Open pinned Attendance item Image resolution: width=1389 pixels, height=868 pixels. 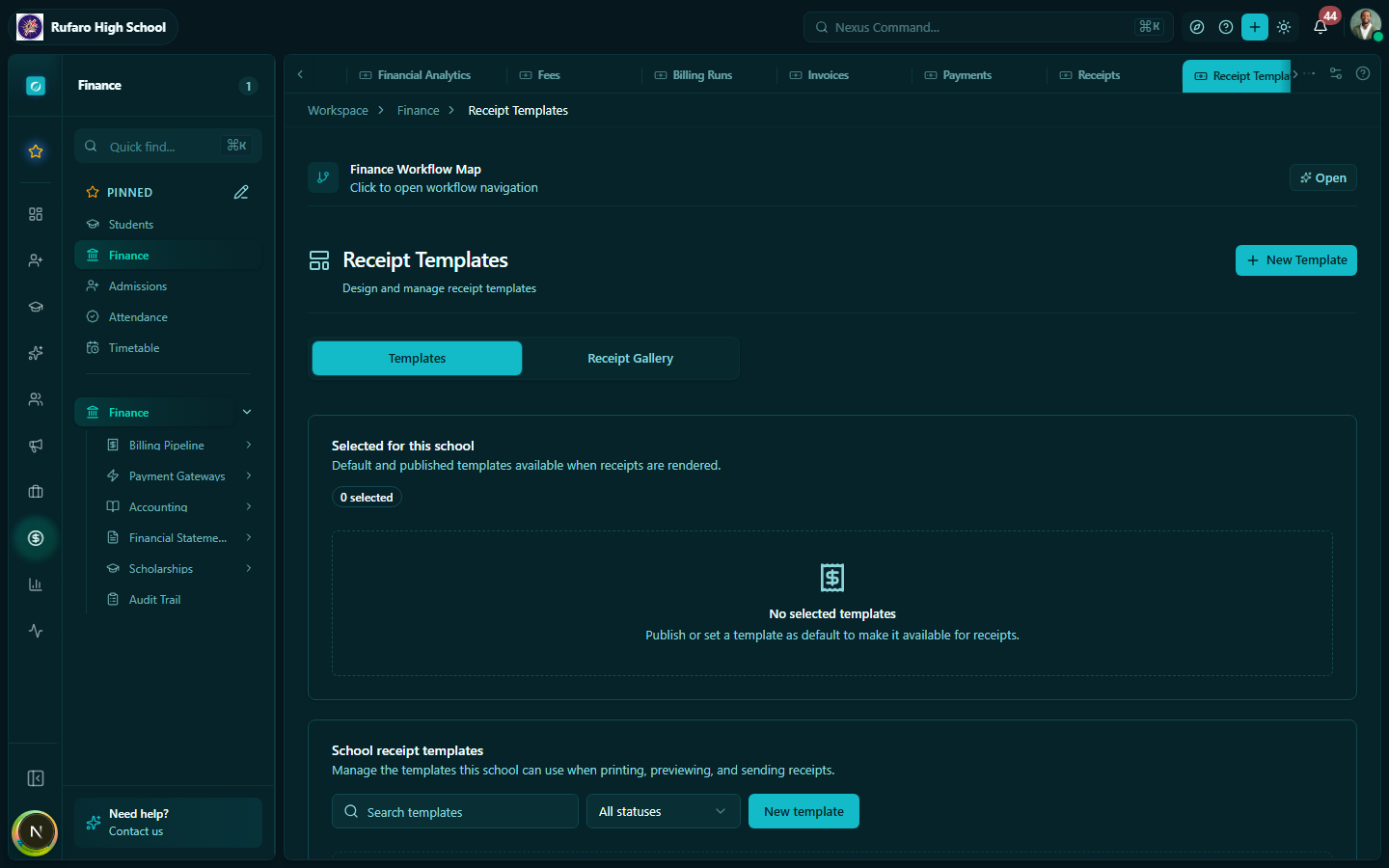(x=168, y=316)
